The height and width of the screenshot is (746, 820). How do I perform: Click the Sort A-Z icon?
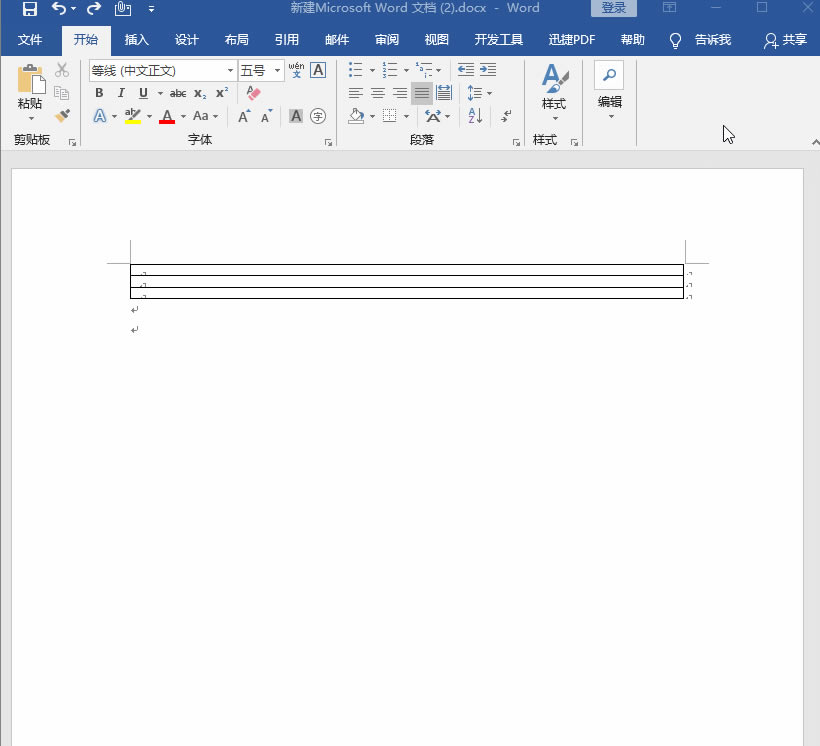pyautogui.click(x=475, y=116)
